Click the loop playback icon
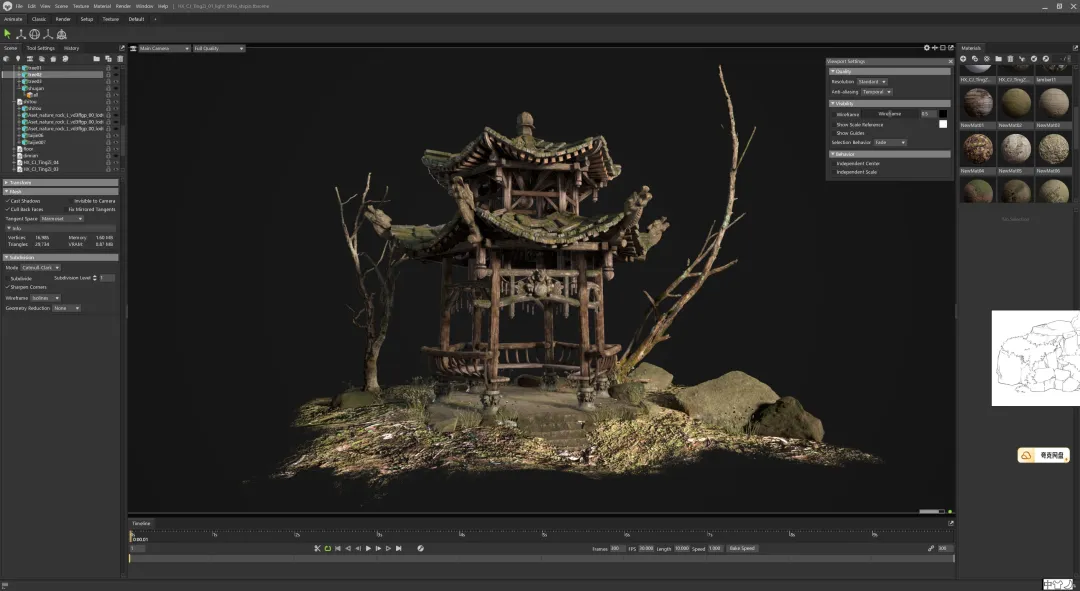 (328, 548)
